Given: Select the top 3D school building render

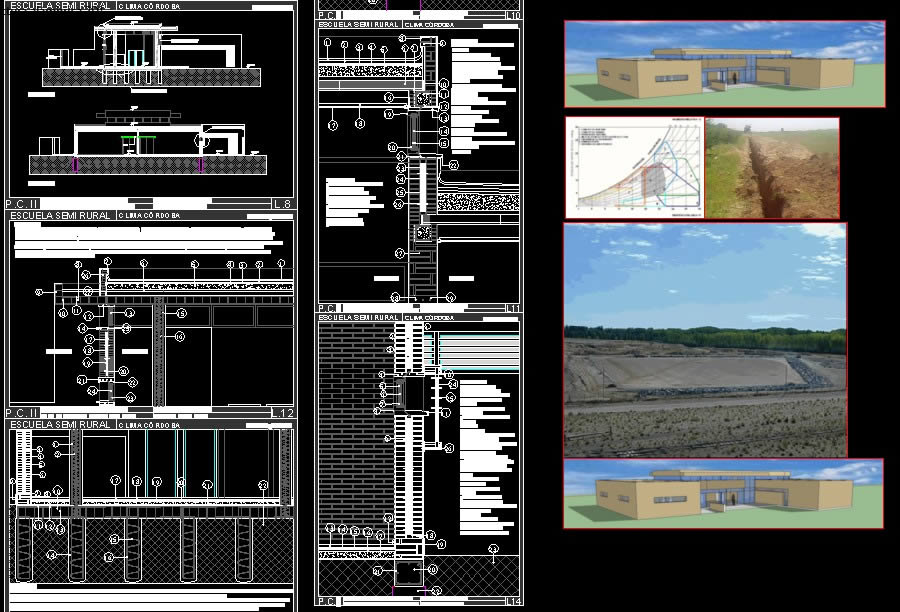Looking at the screenshot, I should pos(724,64).
